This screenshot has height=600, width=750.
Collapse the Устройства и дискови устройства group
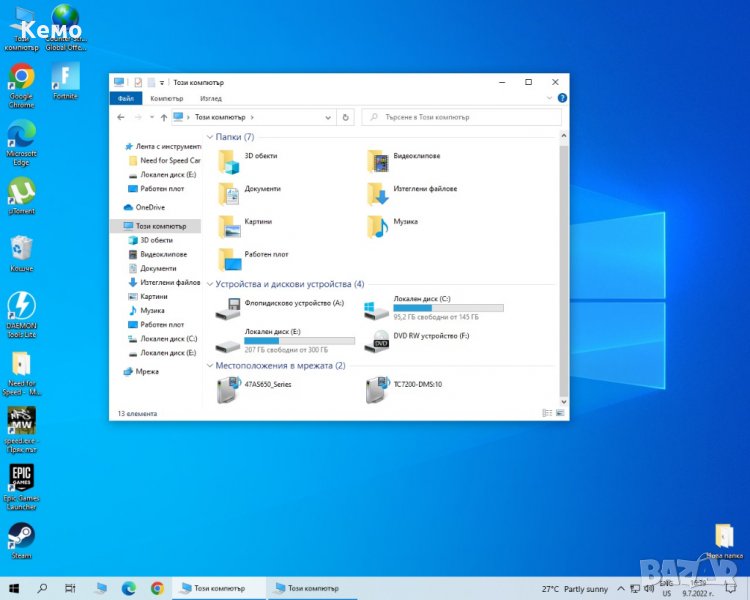210,284
